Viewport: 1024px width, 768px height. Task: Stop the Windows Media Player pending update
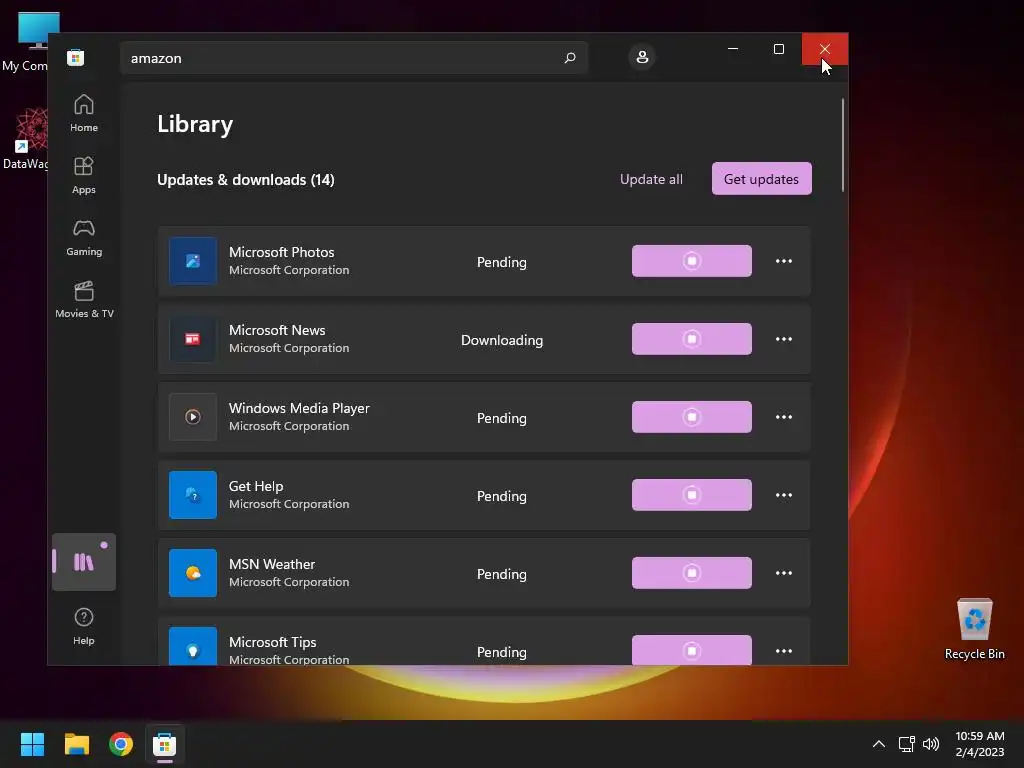point(692,417)
